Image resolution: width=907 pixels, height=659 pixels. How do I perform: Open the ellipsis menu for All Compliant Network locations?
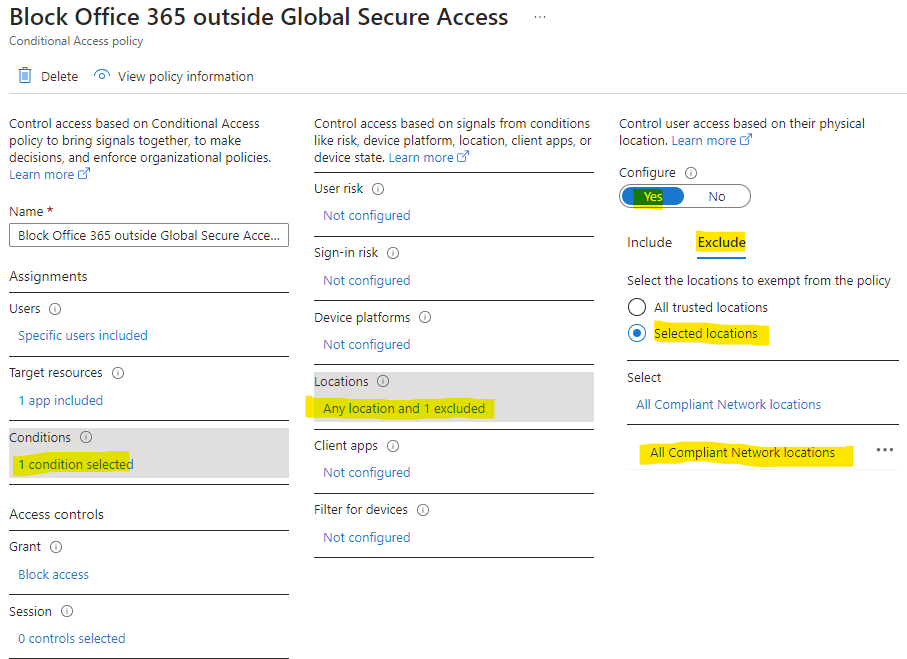(x=884, y=450)
